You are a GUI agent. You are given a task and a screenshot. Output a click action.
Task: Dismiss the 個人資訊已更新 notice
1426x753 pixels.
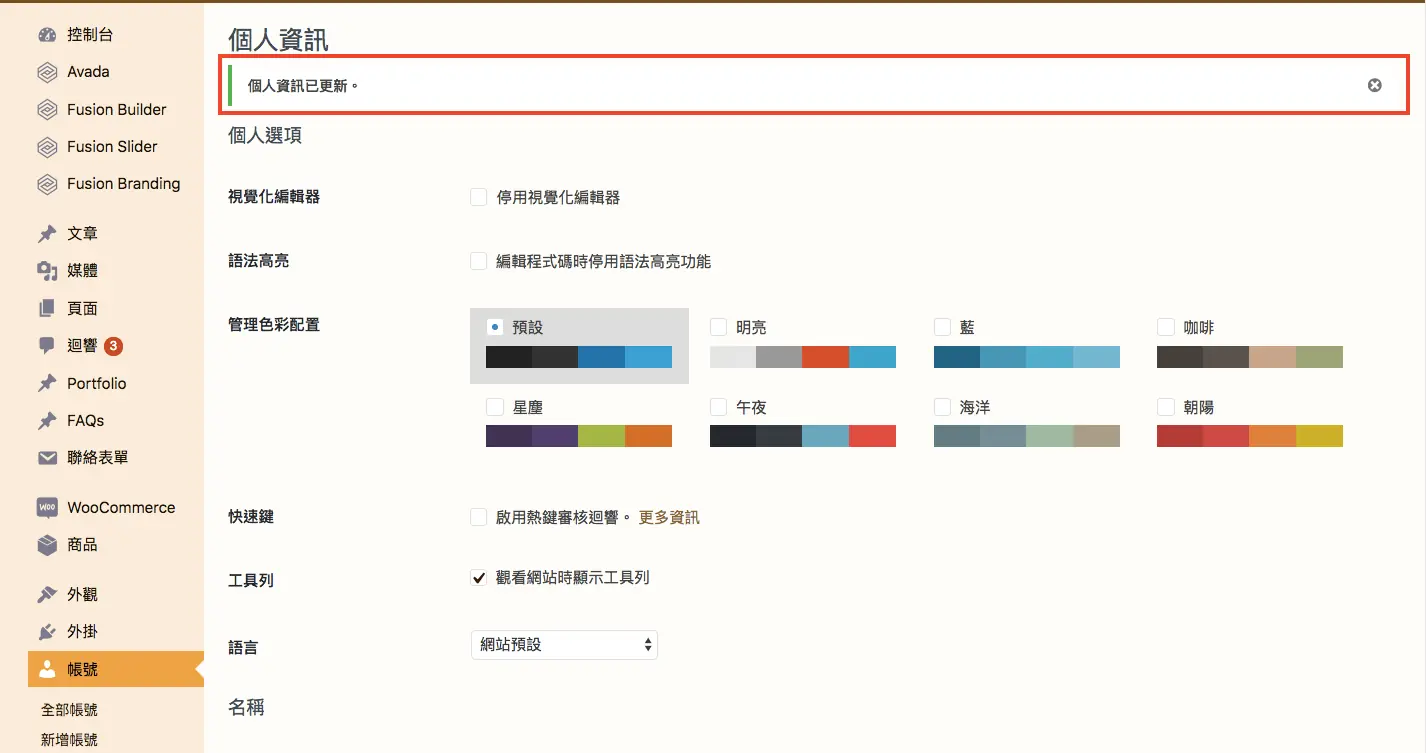[1375, 86]
